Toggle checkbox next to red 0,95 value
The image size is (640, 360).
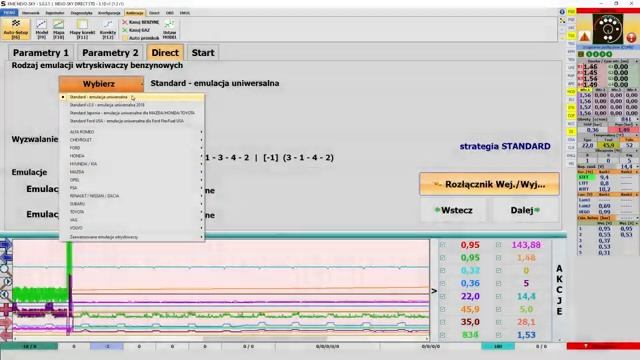pyautogui.click(x=442, y=245)
